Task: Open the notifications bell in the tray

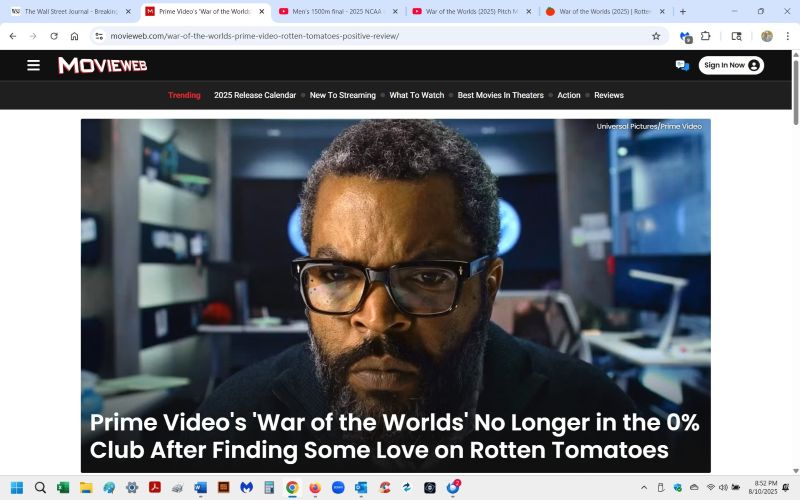Action: [x=786, y=488]
